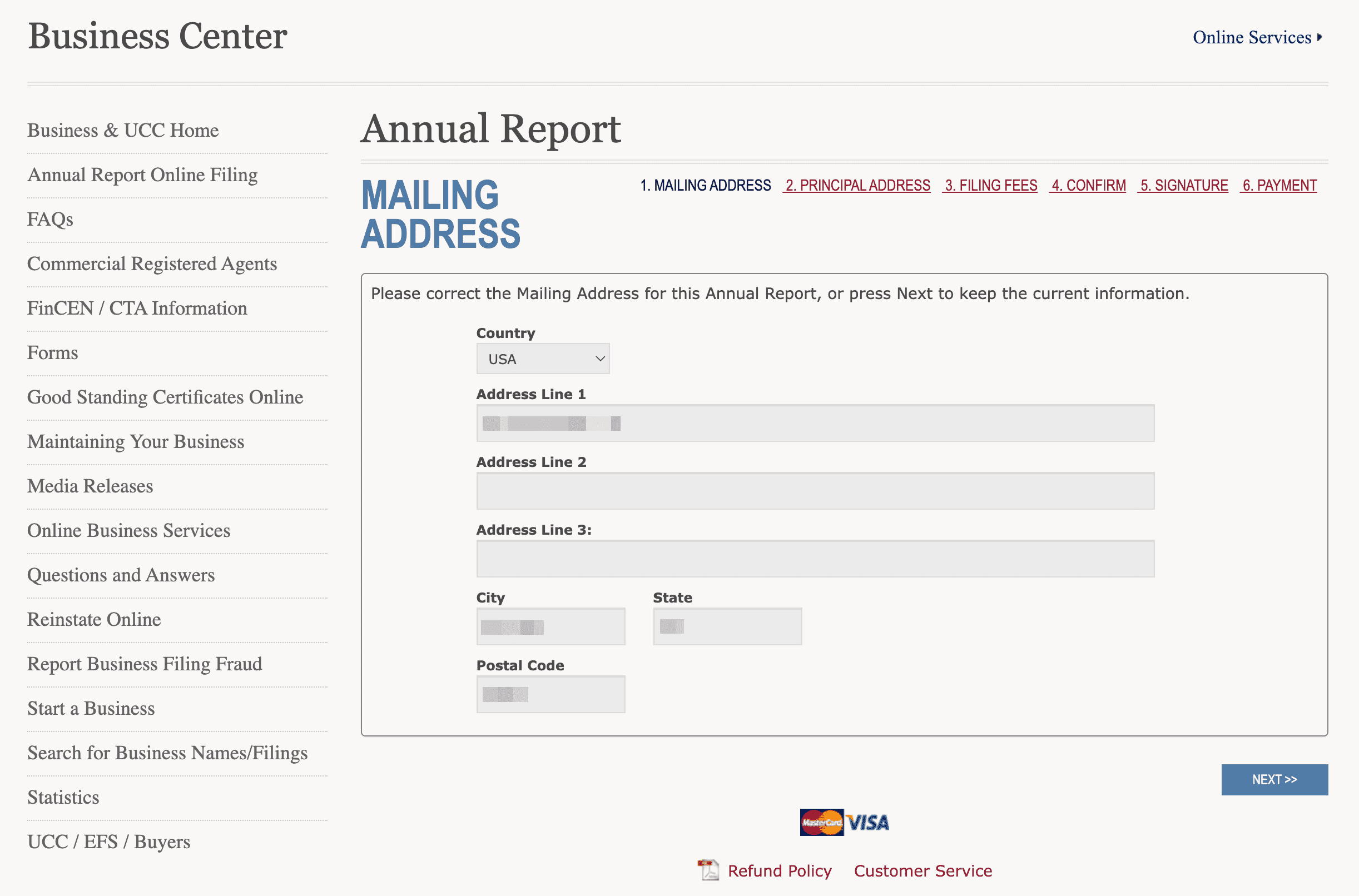Click the NEXT >> button
Image resolution: width=1359 pixels, height=896 pixels.
click(1274, 779)
